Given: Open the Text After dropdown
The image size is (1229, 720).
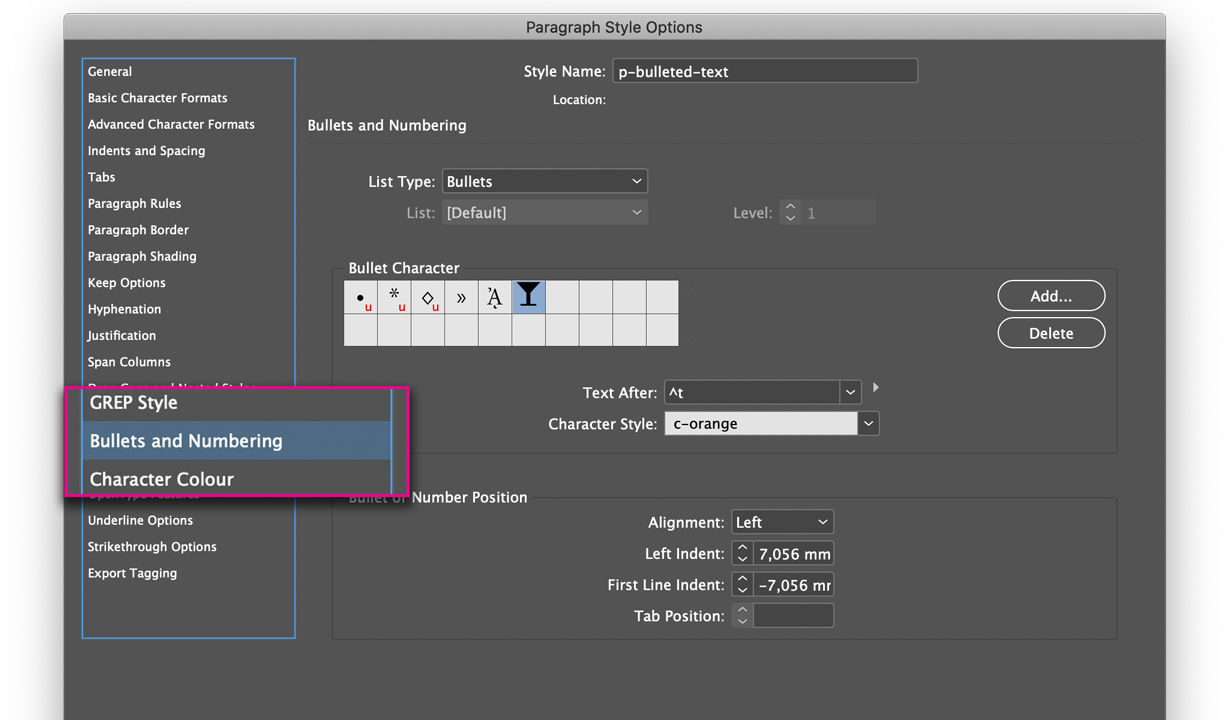Looking at the screenshot, I should coord(850,392).
